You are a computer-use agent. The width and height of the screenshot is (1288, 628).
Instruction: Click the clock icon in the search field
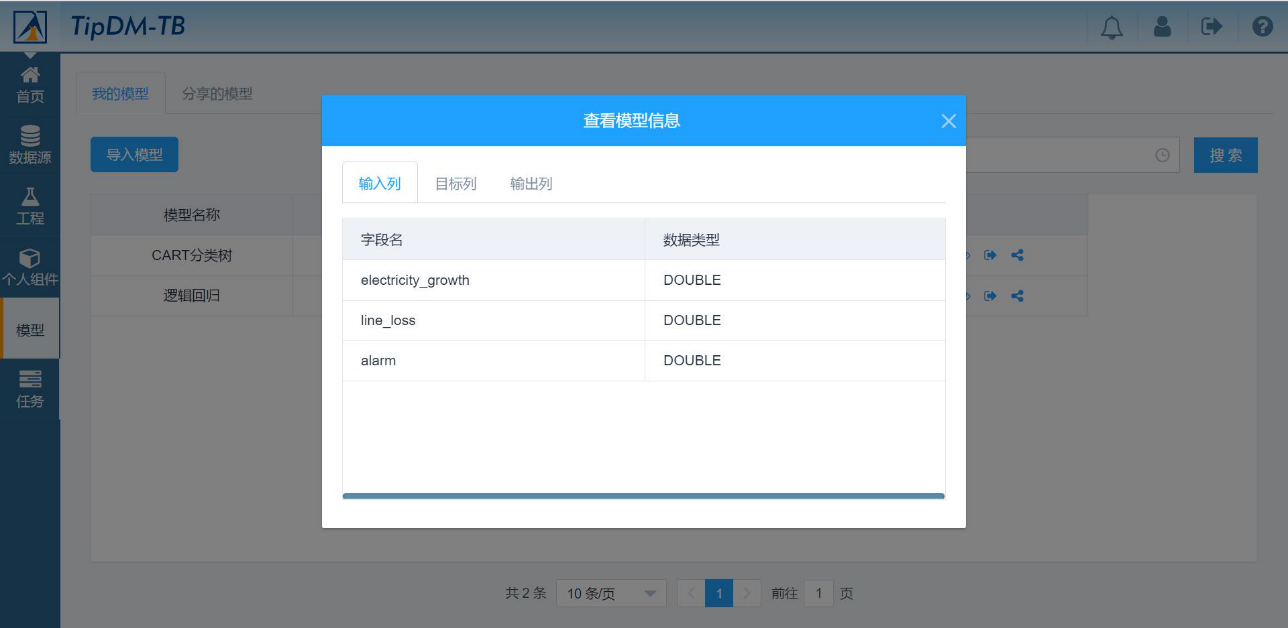(x=1162, y=154)
